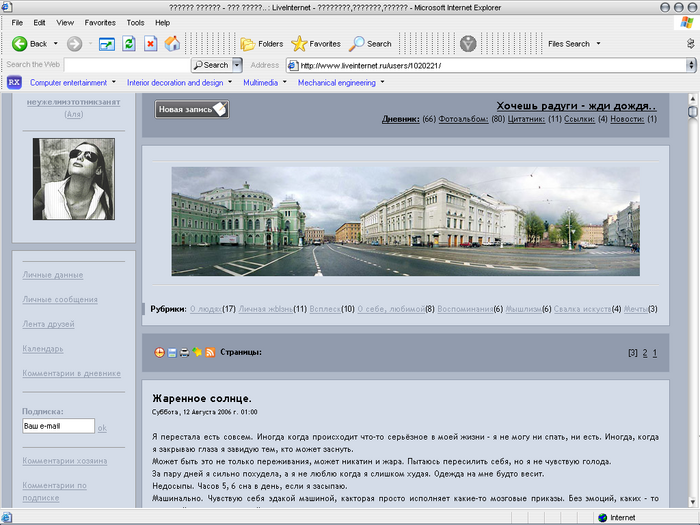Open the Календарь link
The height and width of the screenshot is (525, 700).
[x=43, y=349]
